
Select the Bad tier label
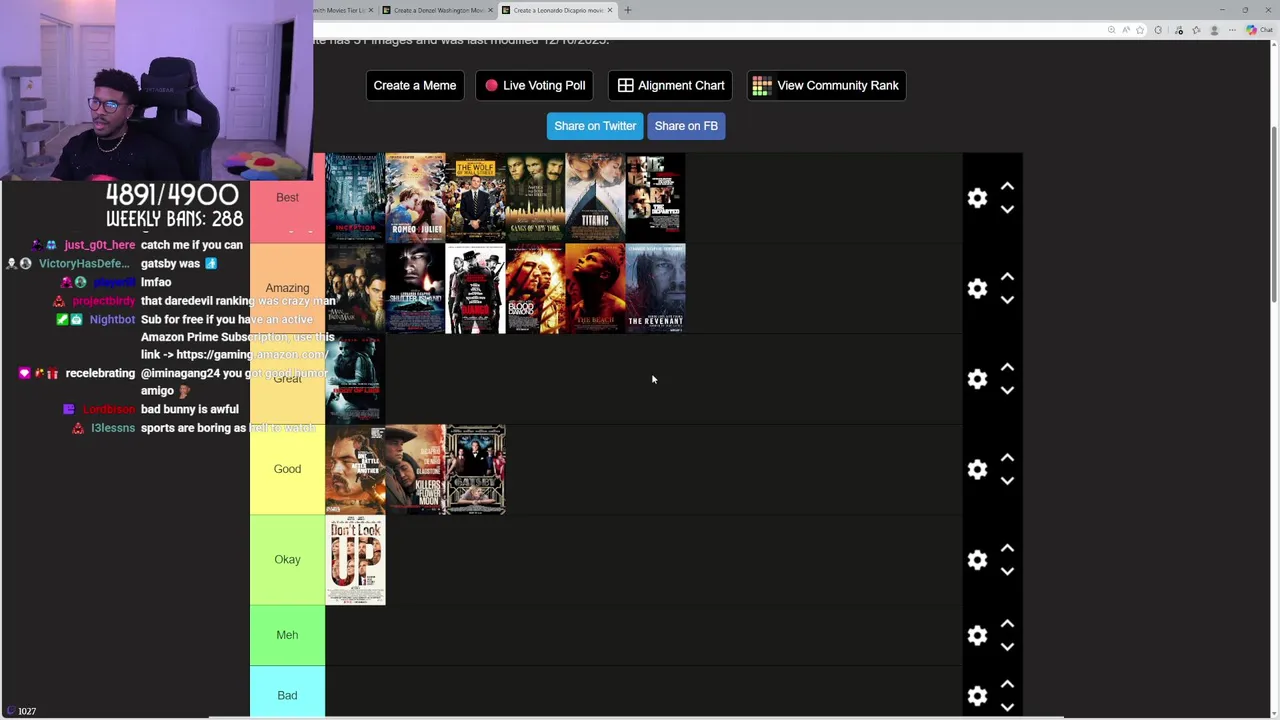point(287,695)
